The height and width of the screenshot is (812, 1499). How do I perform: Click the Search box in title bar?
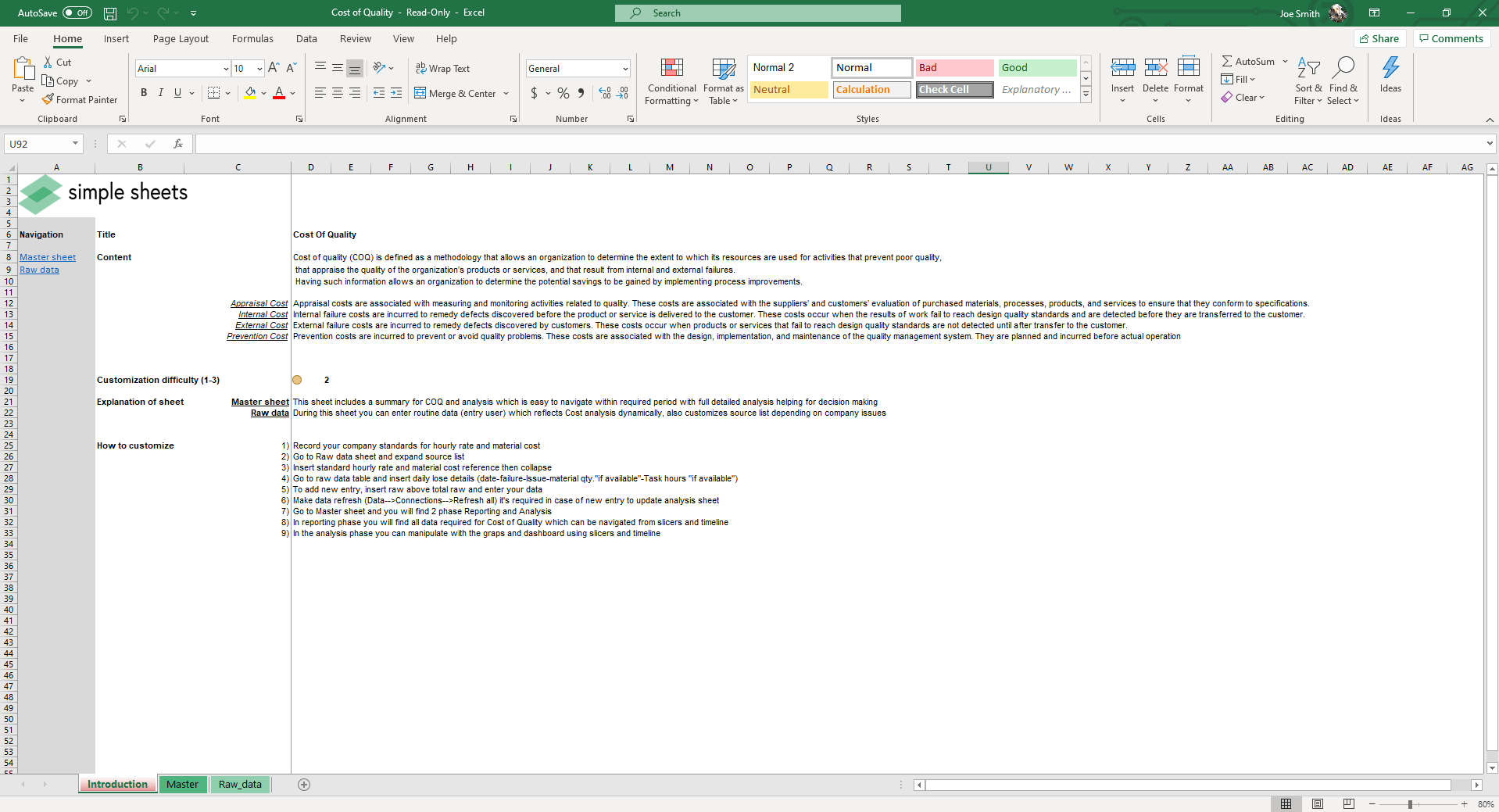coord(757,13)
